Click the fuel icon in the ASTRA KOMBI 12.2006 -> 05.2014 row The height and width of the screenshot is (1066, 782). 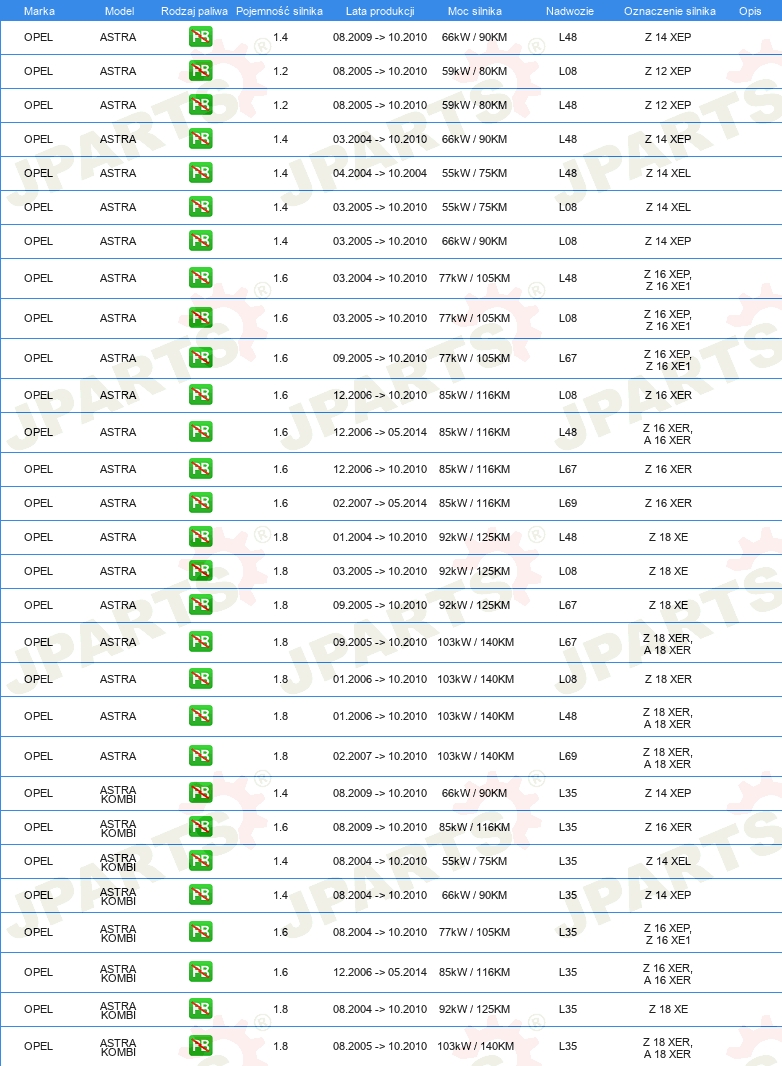click(201, 972)
